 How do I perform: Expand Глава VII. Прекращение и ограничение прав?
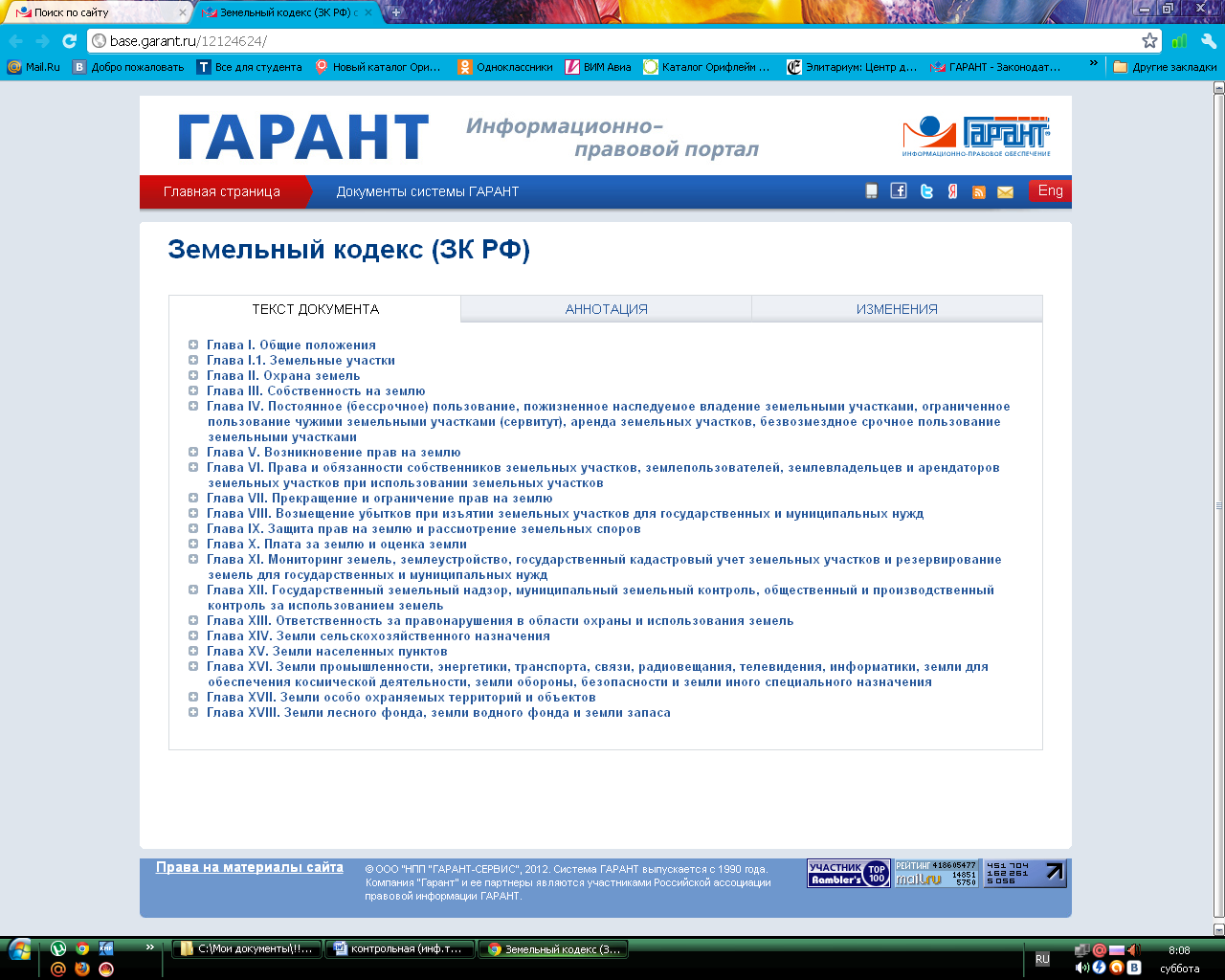pyautogui.click(x=193, y=498)
